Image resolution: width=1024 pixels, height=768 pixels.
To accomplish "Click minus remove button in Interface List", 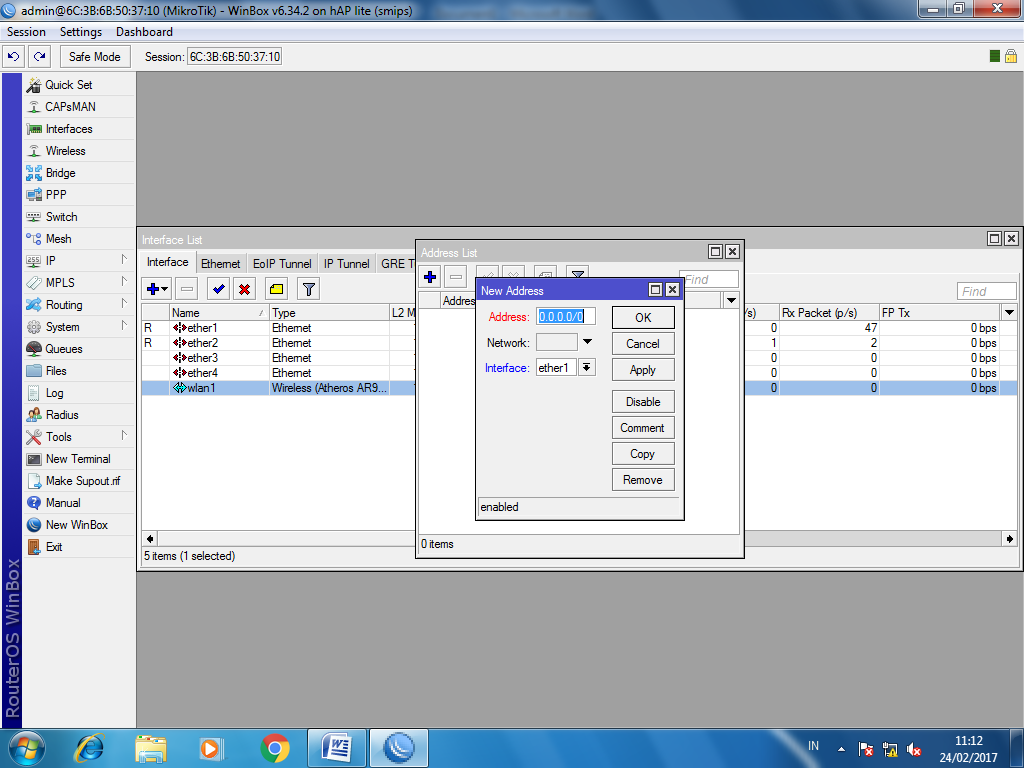I will (187, 289).
